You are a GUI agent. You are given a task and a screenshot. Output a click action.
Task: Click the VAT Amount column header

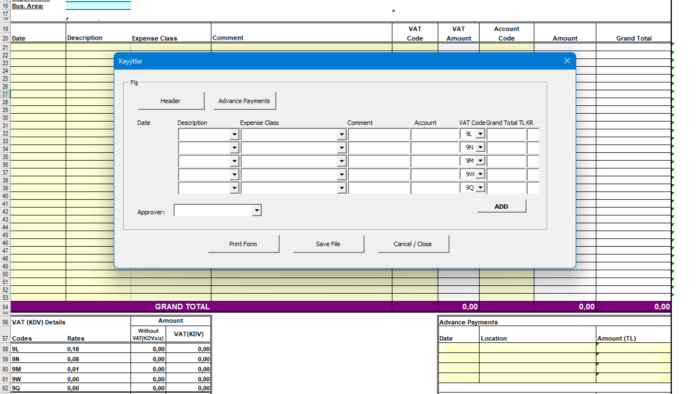click(x=458, y=33)
